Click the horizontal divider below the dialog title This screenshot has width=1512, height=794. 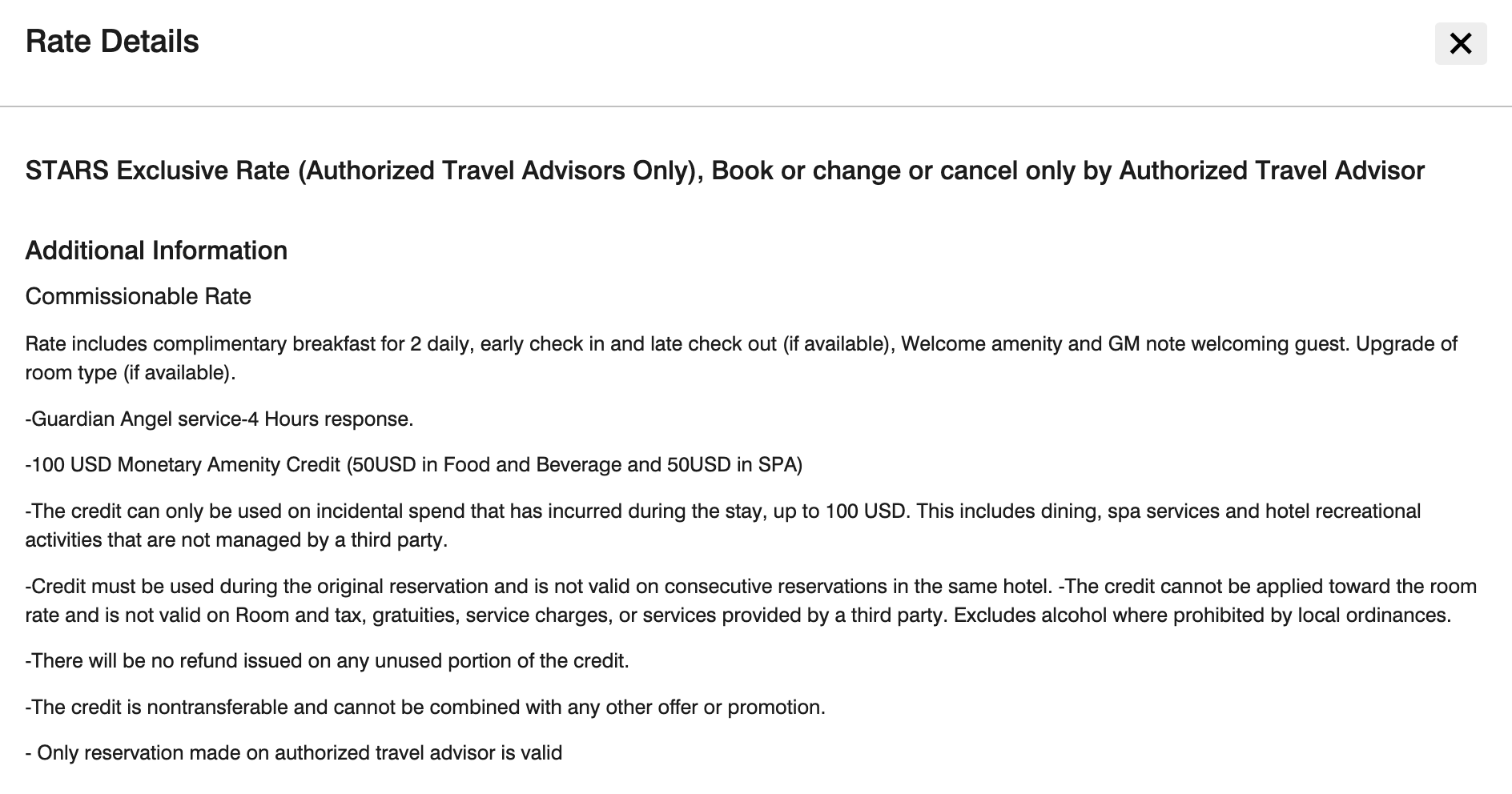pyautogui.click(x=756, y=106)
